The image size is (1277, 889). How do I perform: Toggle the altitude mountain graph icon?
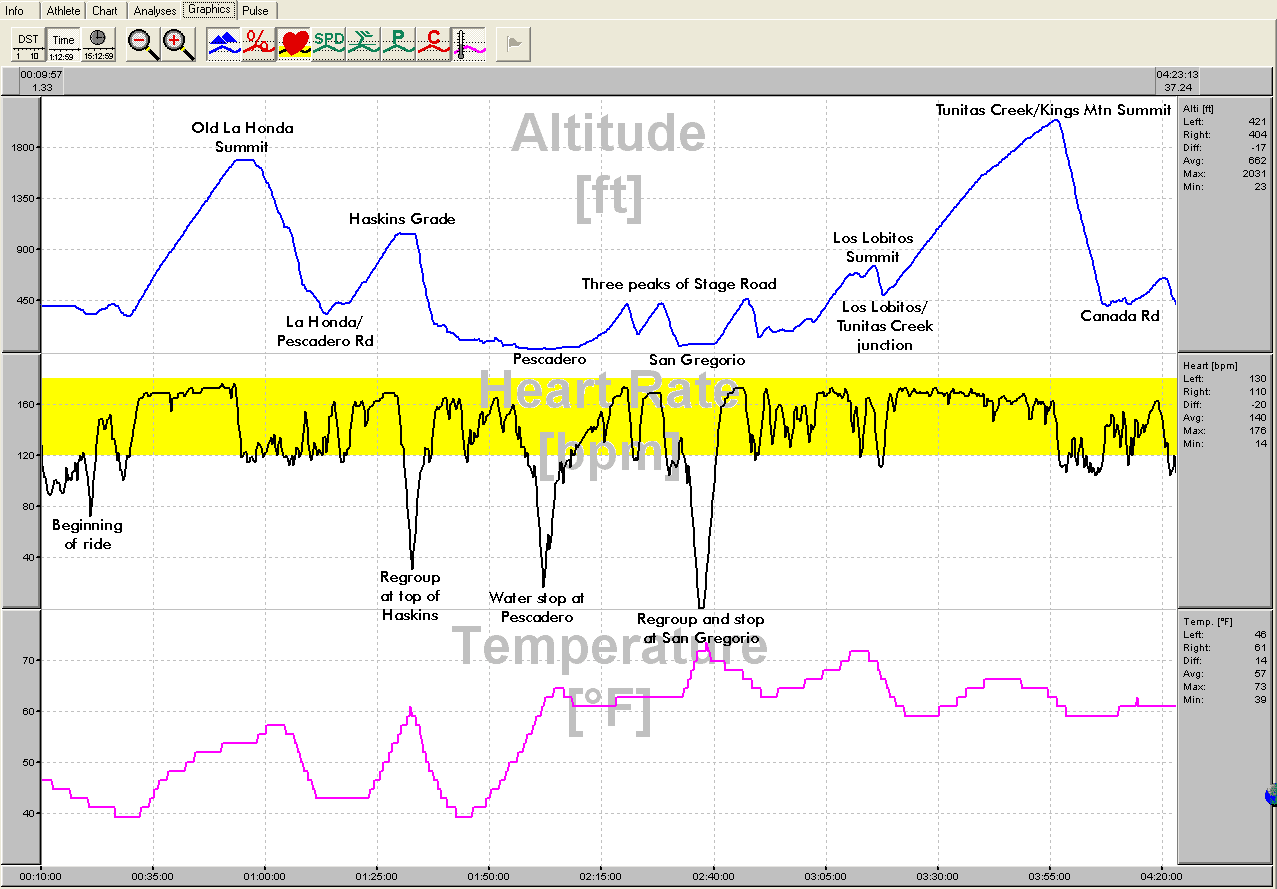coord(224,44)
